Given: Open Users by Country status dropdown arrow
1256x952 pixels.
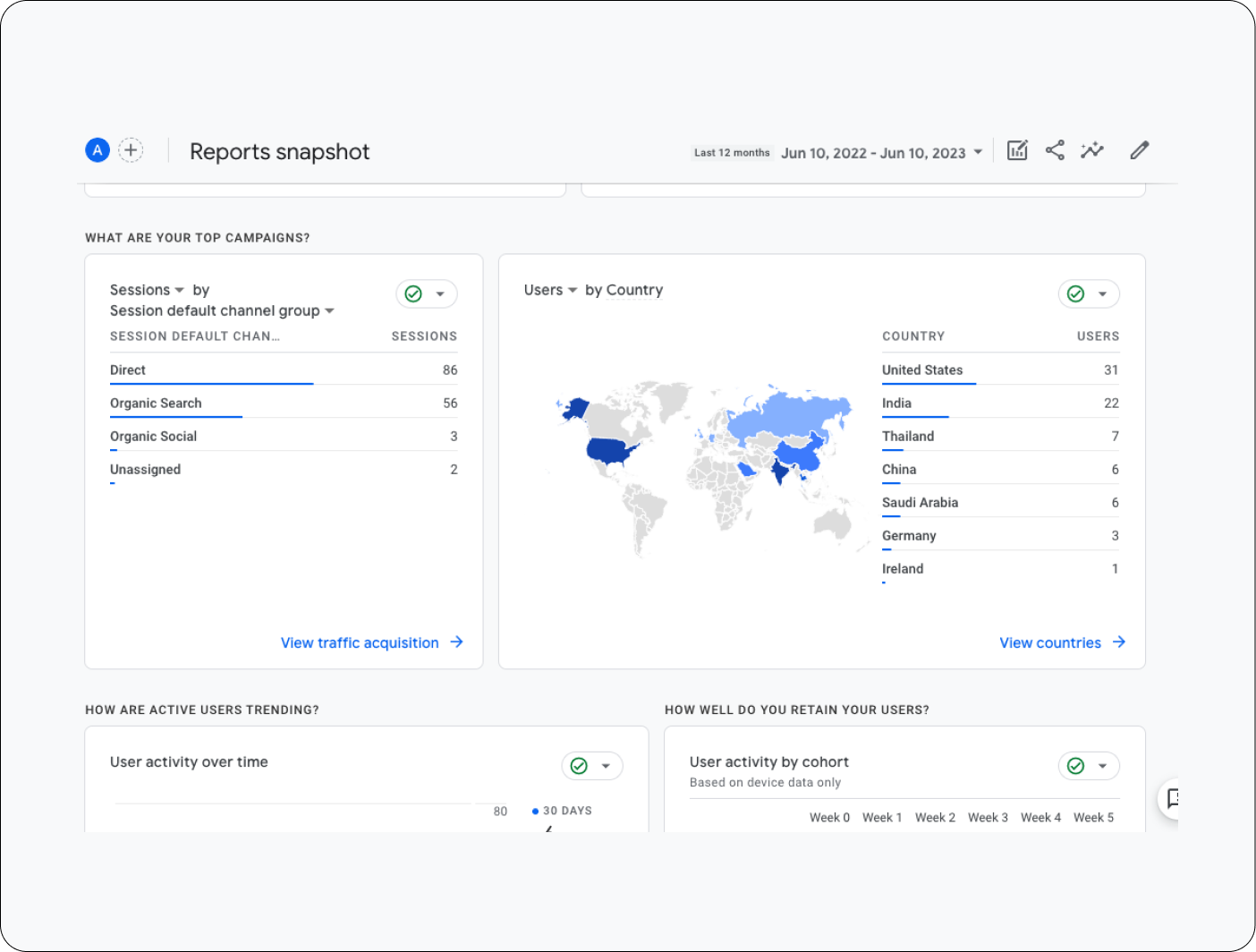Looking at the screenshot, I should (x=1103, y=293).
